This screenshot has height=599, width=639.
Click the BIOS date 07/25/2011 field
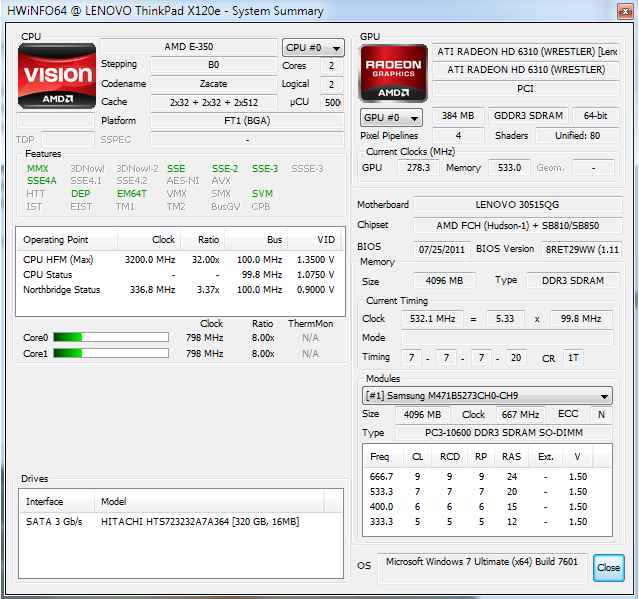(x=442, y=249)
